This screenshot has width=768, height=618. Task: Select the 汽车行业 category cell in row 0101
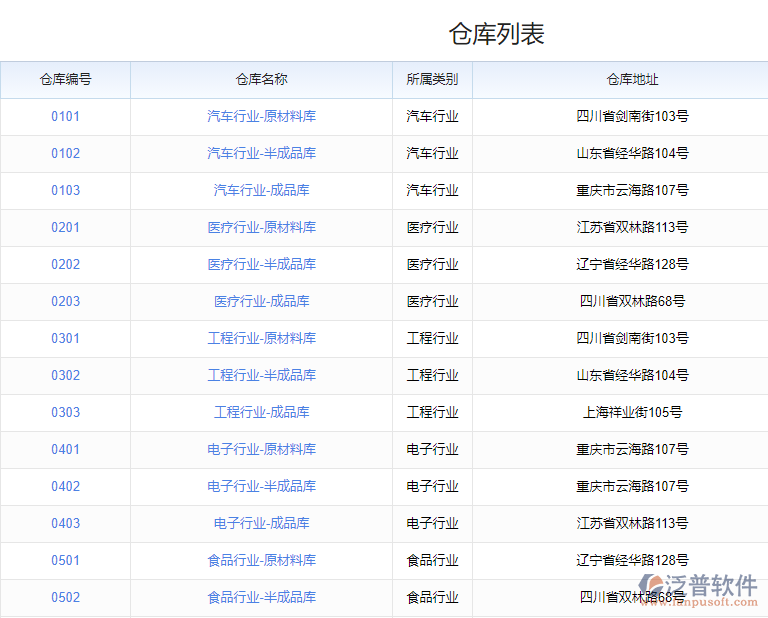pyautogui.click(x=432, y=117)
